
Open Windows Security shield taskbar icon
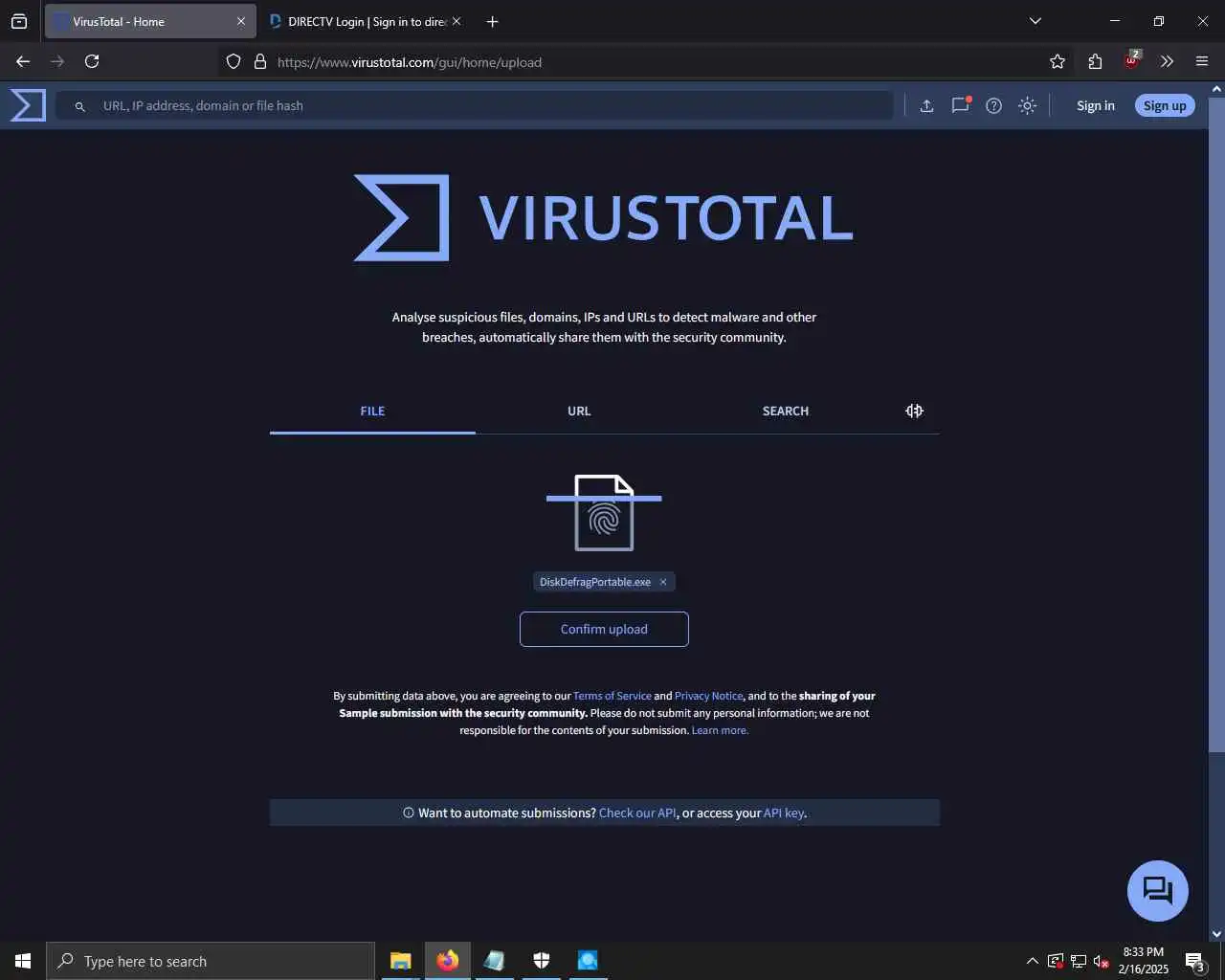[542, 961]
